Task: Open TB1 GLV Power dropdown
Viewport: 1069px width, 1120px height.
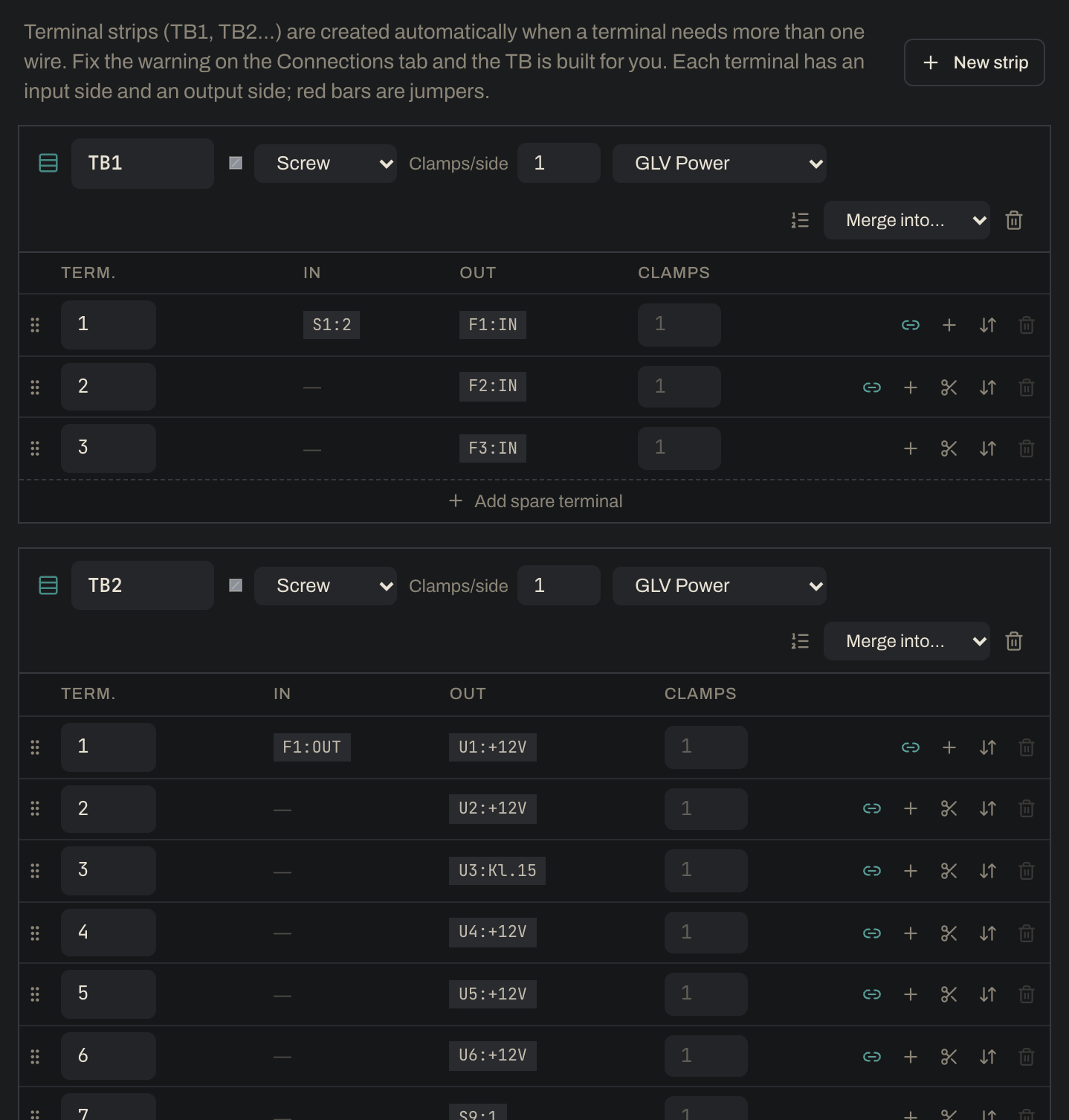Action: point(720,164)
